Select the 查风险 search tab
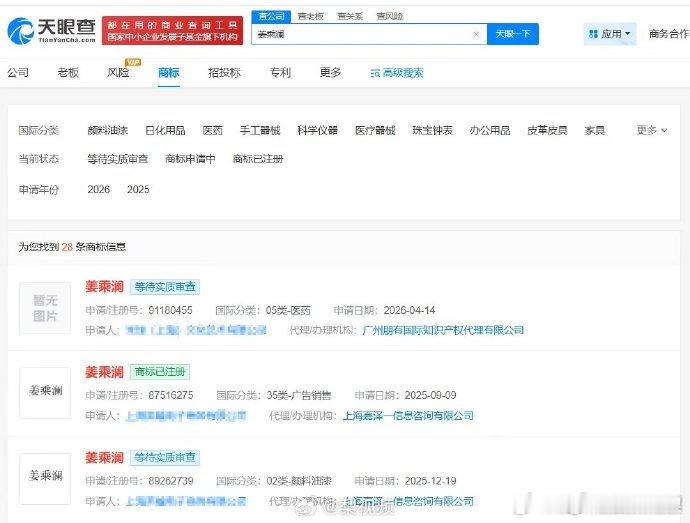The image size is (690, 523). click(390, 16)
